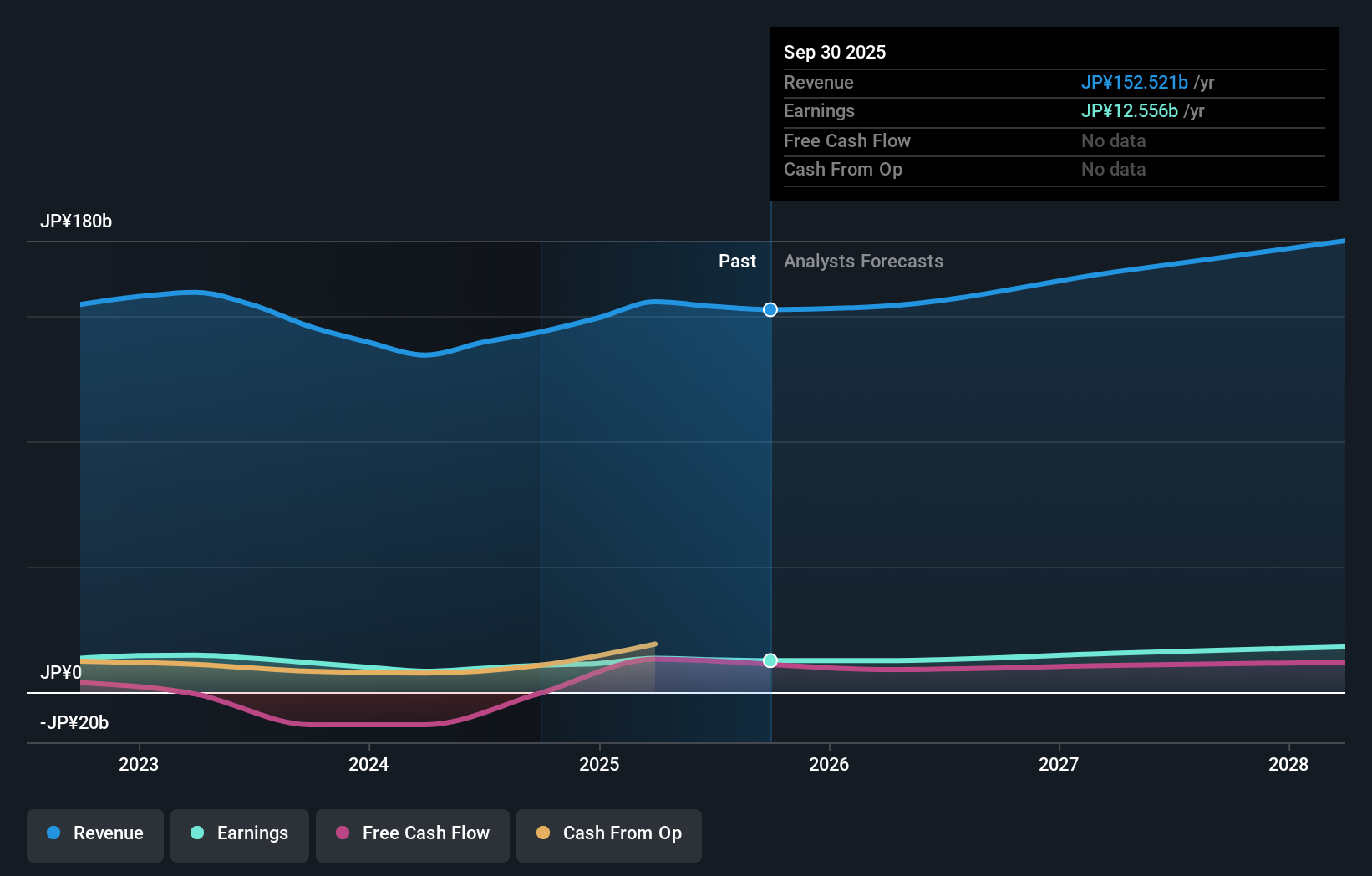The height and width of the screenshot is (876, 1372).
Task: Toggle the Revenue series visibility
Action: (x=94, y=833)
